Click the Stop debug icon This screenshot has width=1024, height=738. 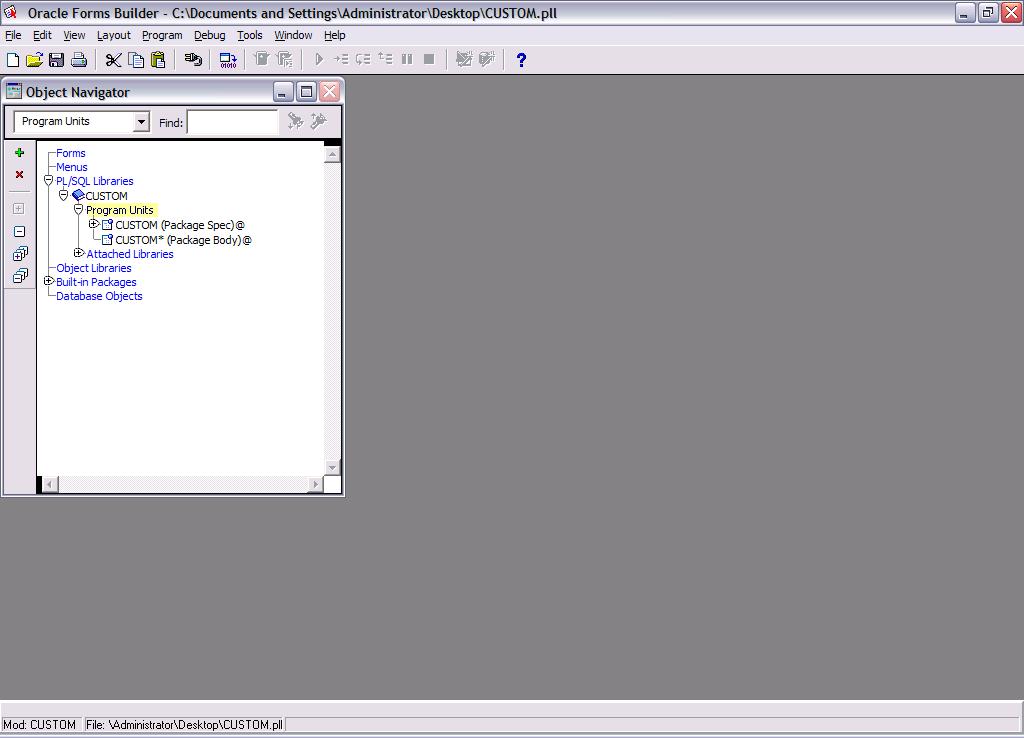(x=429, y=60)
